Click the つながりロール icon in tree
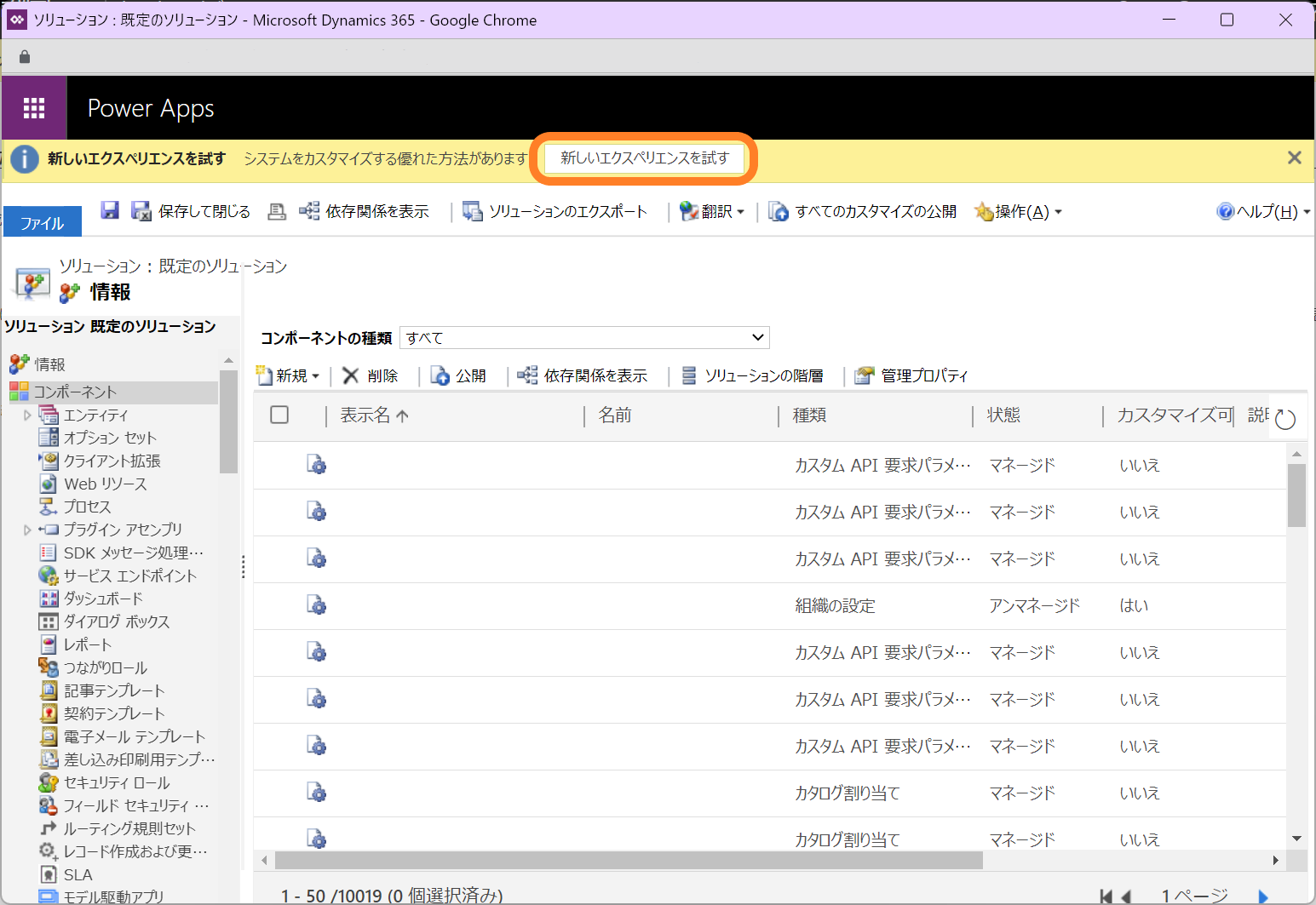 [x=49, y=667]
